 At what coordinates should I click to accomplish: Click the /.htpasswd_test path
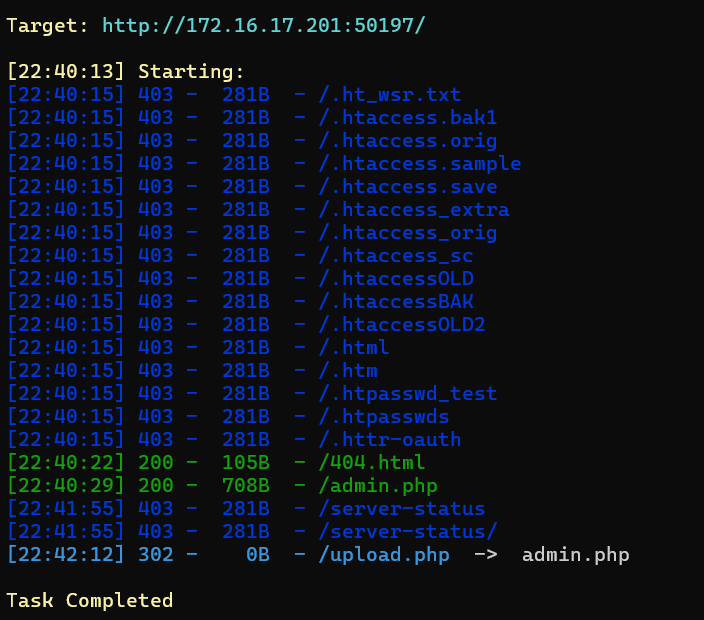coord(408,394)
